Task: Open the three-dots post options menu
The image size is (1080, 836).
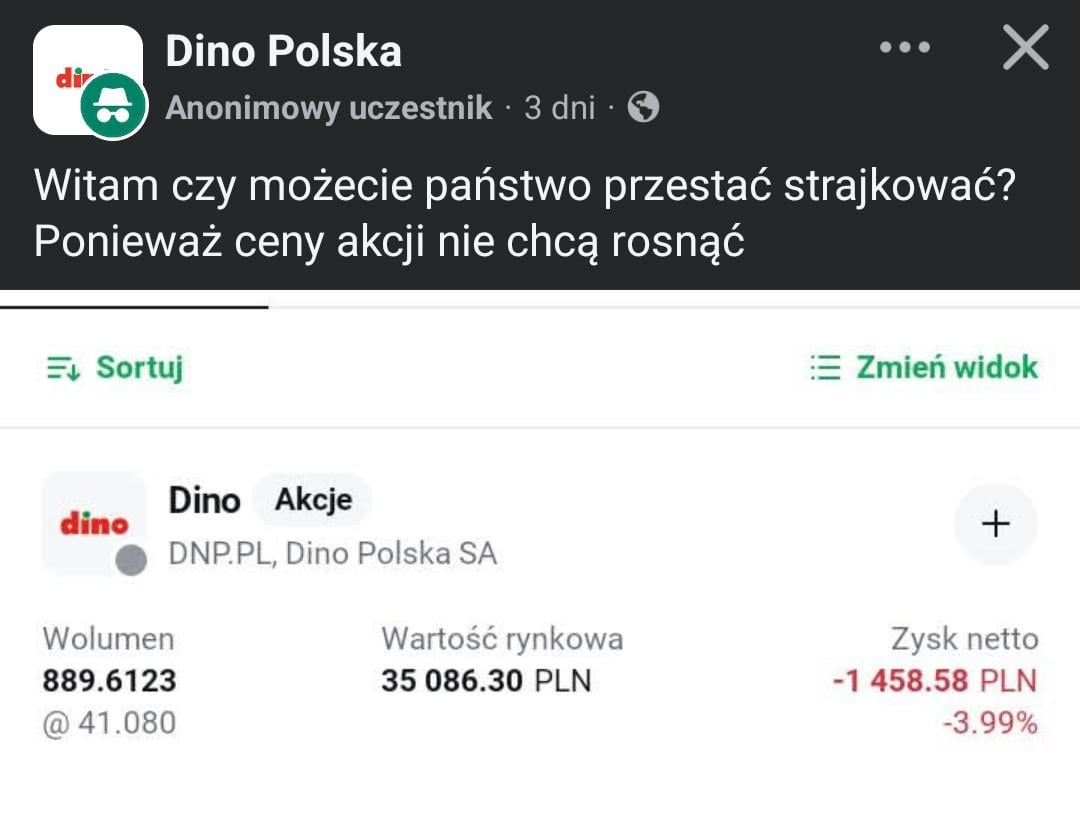Action: pos(904,48)
